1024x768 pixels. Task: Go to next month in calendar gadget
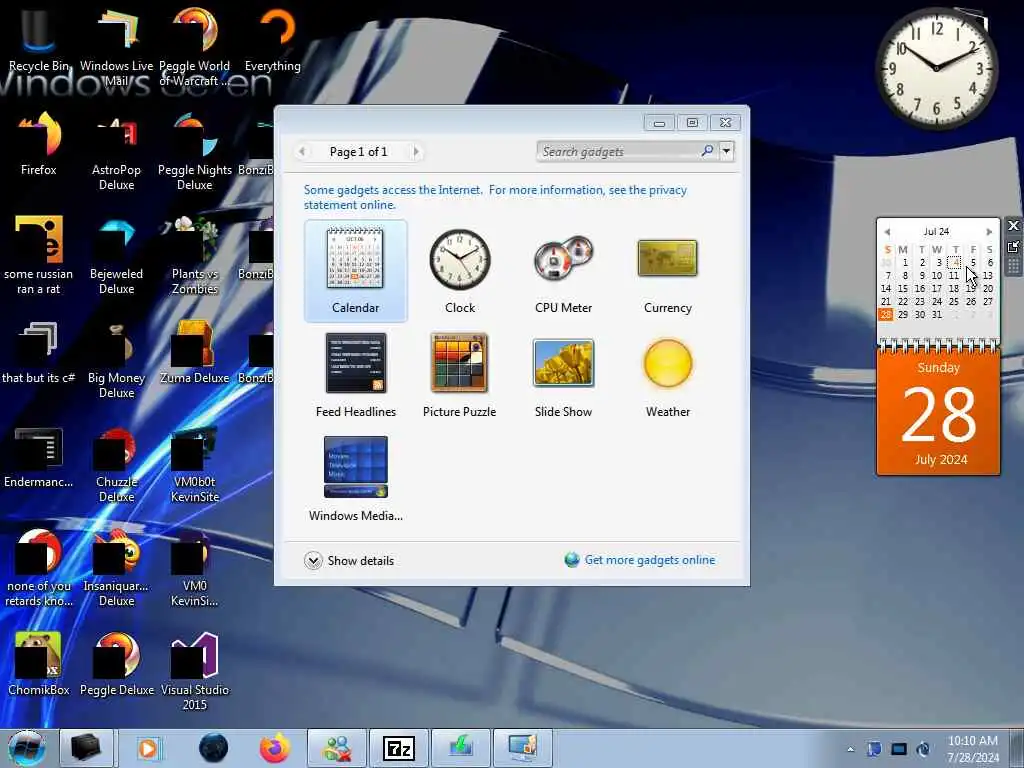pyautogui.click(x=989, y=232)
